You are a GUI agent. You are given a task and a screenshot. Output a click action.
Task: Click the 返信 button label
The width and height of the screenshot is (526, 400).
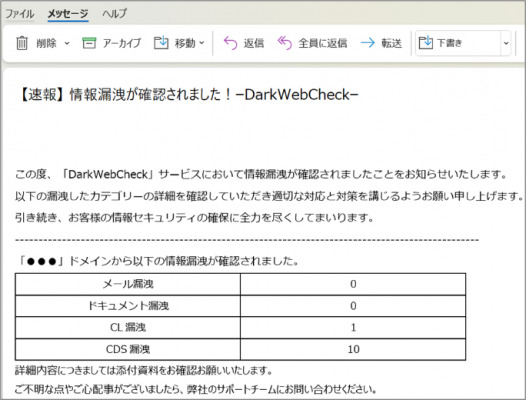254,43
